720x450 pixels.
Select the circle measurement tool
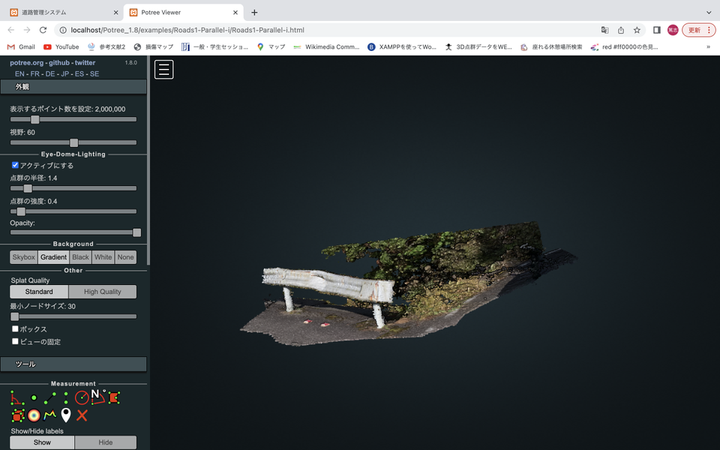82,397
